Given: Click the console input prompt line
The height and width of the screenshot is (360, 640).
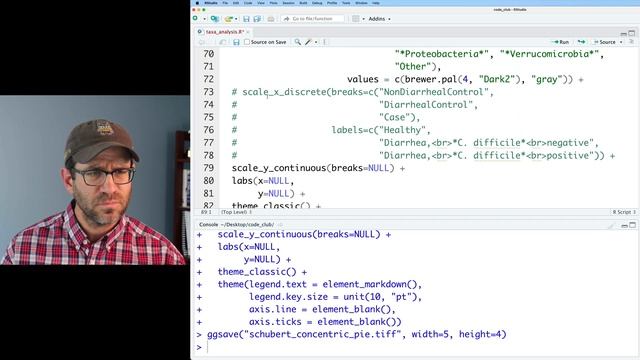Looking at the screenshot, I should coord(416,347).
